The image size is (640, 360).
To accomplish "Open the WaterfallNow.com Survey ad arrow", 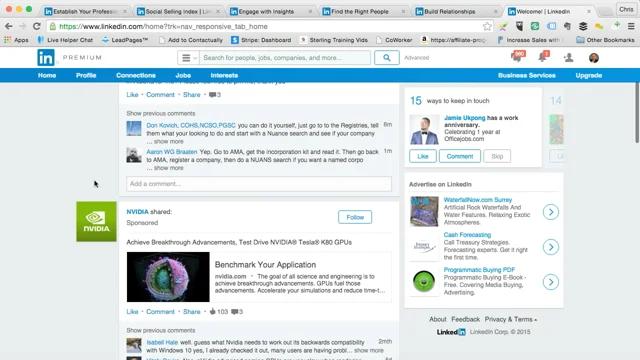I will pyautogui.click(x=551, y=212).
